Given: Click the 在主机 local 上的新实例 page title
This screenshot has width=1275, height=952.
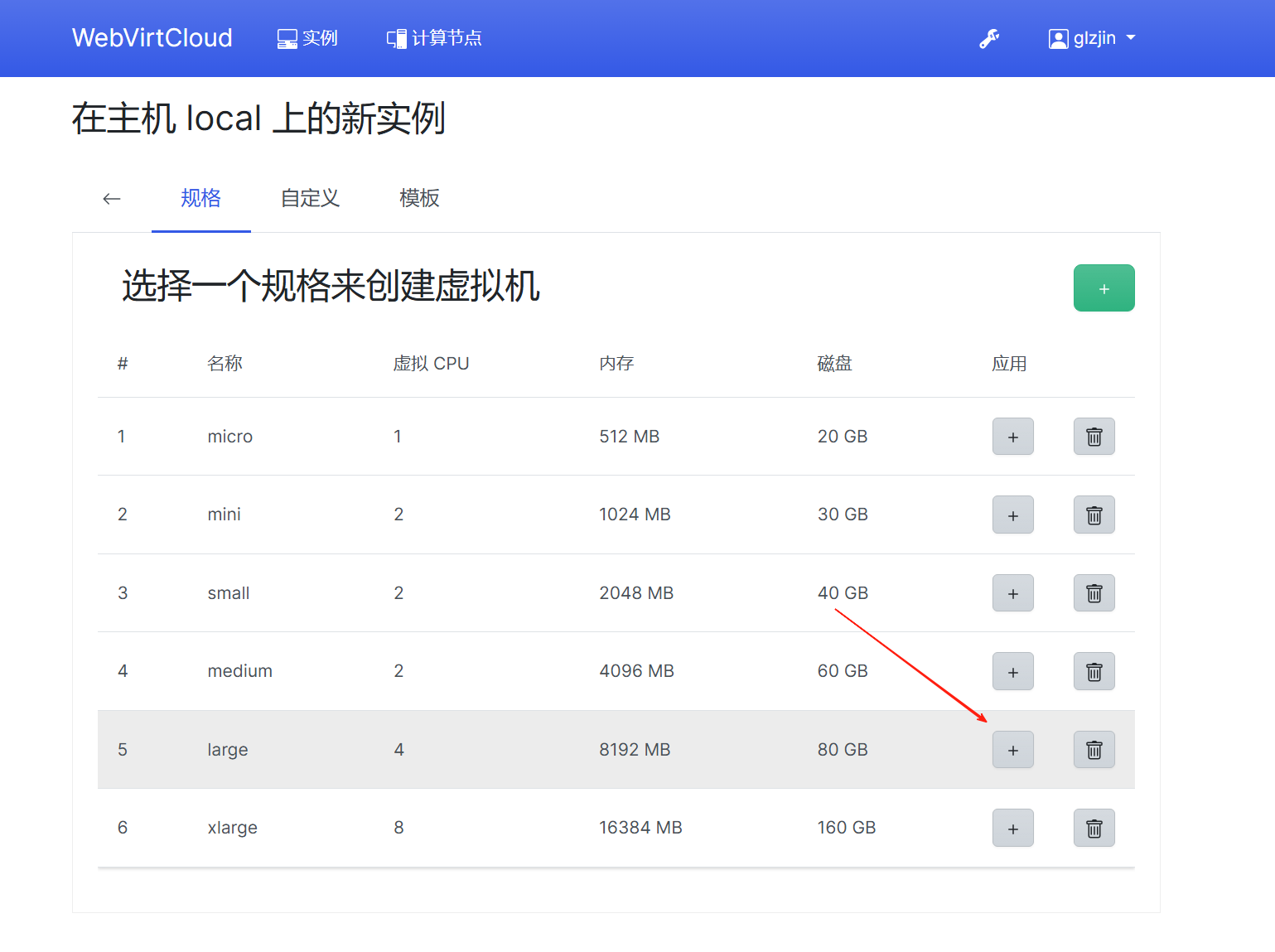Looking at the screenshot, I should 258,118.
